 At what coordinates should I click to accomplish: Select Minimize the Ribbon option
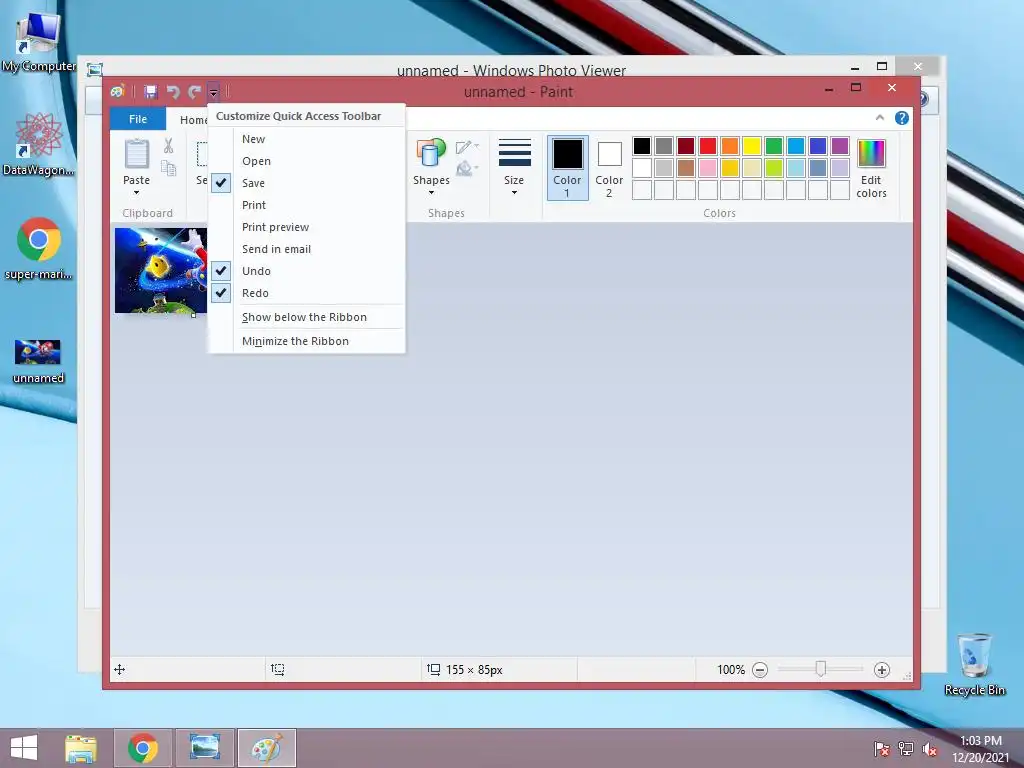tap(306, 341)
